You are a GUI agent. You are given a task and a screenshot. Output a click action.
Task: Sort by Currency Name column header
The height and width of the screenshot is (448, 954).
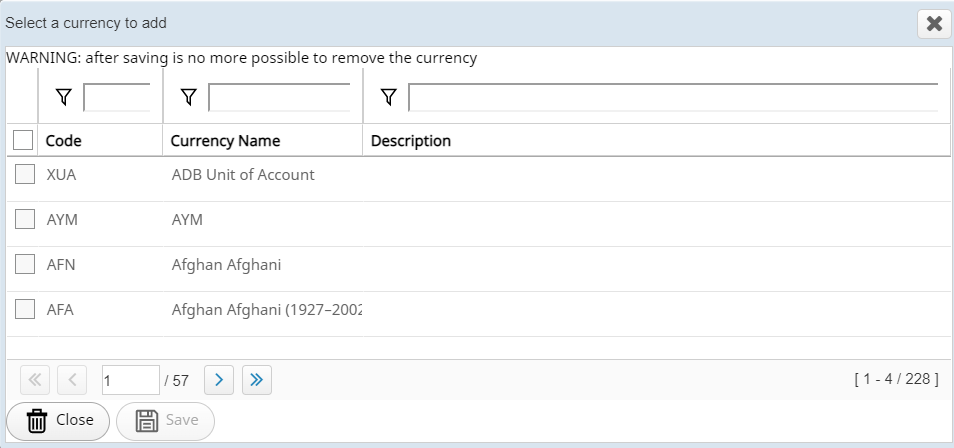click(x=225, y=141)
